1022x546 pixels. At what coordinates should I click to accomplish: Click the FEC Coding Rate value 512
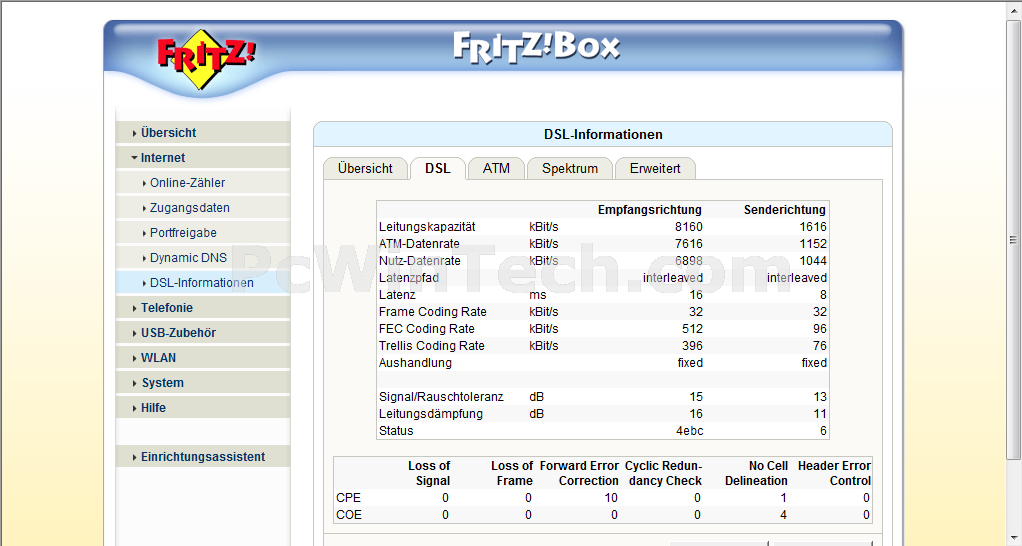coord(692,328)
